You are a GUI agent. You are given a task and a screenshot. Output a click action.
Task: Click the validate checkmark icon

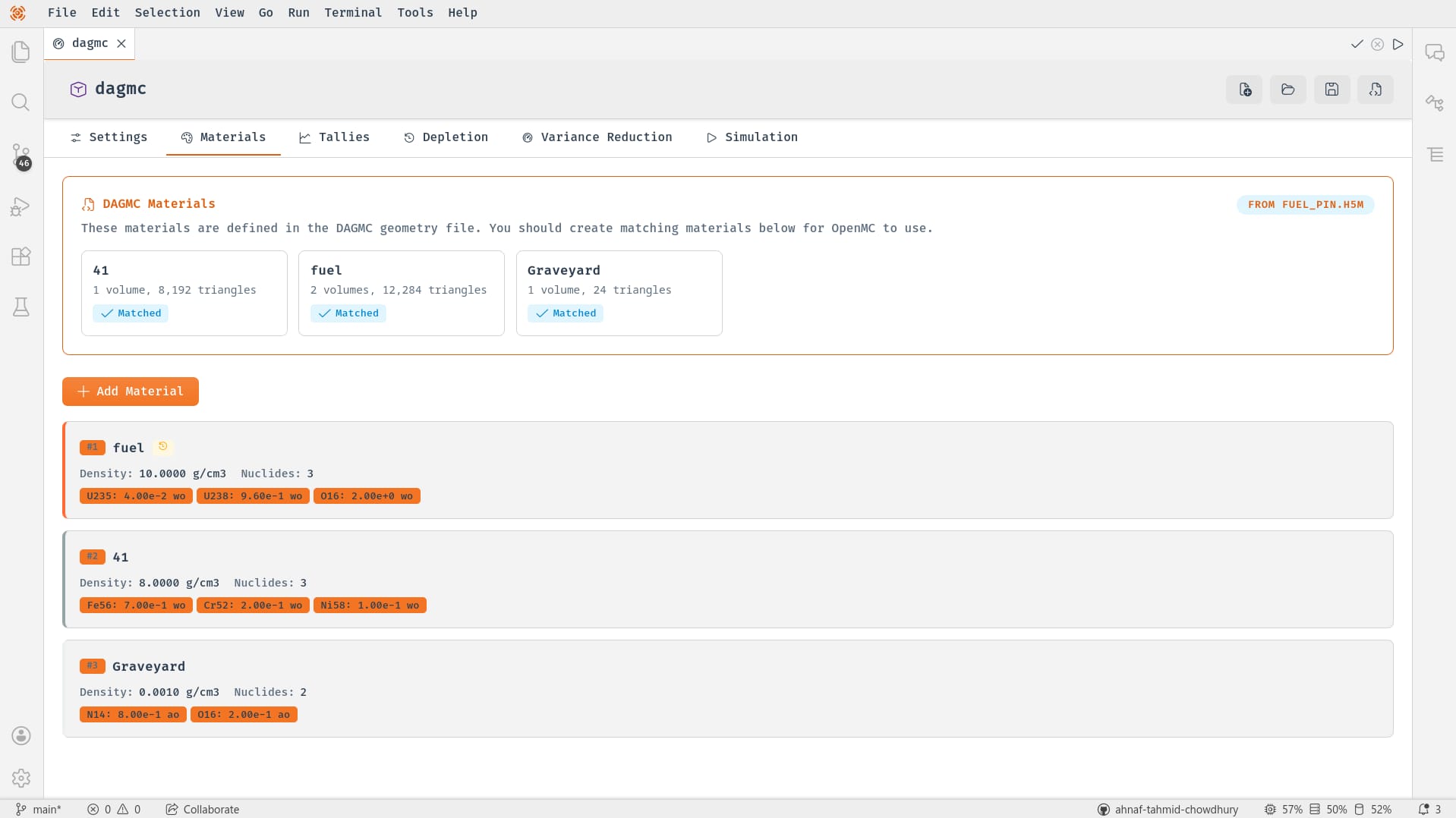[x=1357, y=44]
